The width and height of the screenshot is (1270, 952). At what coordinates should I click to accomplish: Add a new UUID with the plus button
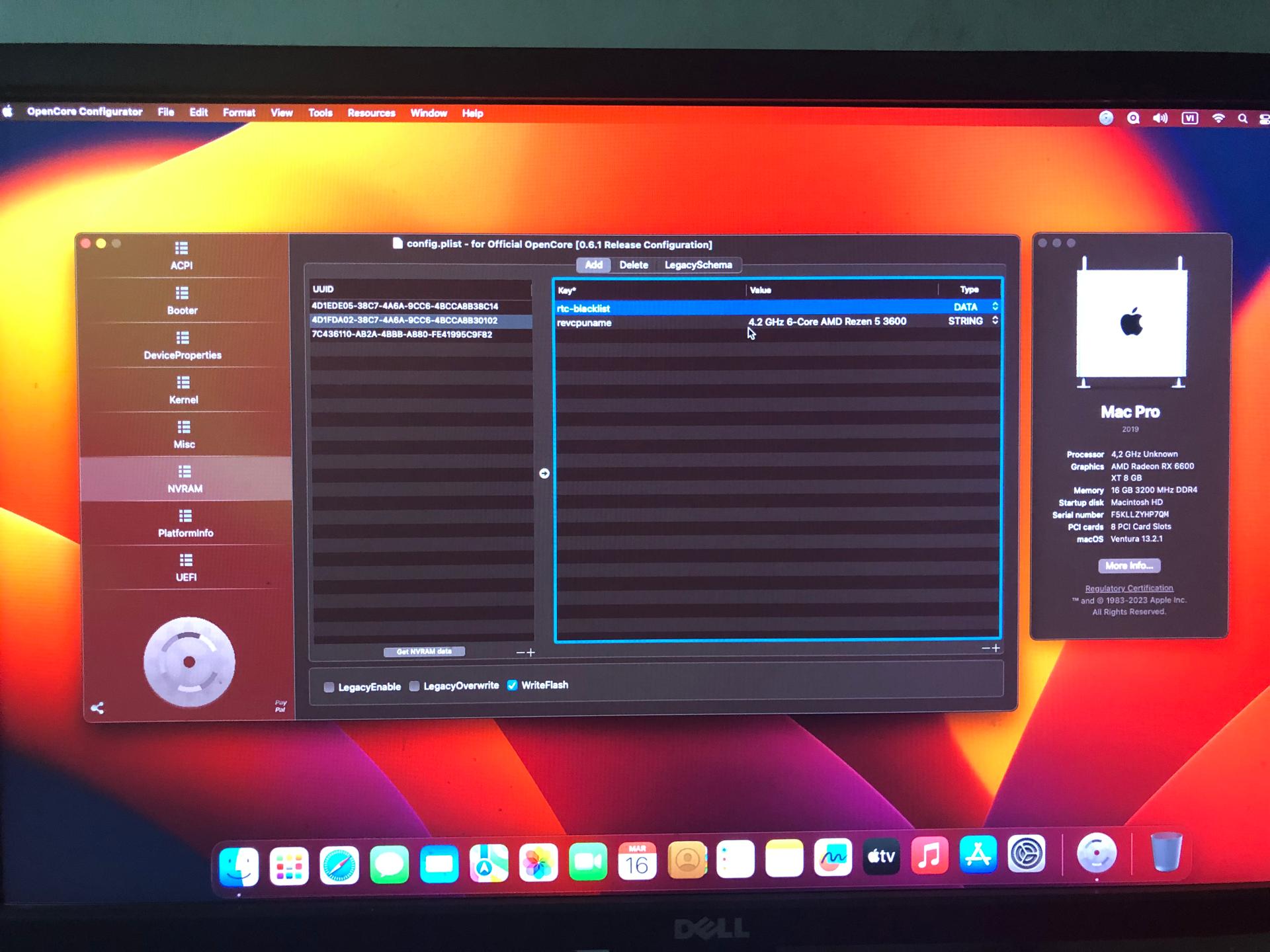pyautogui.click(x=530, y=653)
